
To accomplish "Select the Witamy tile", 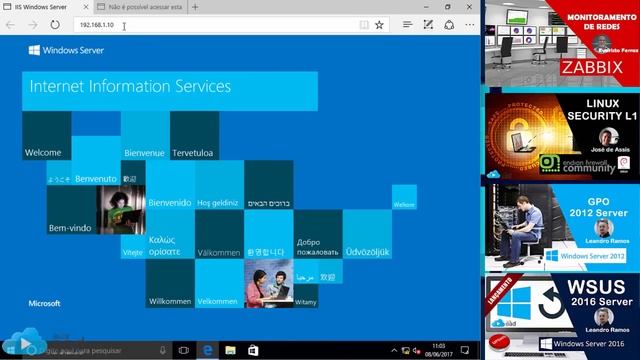I will (306, 296).
